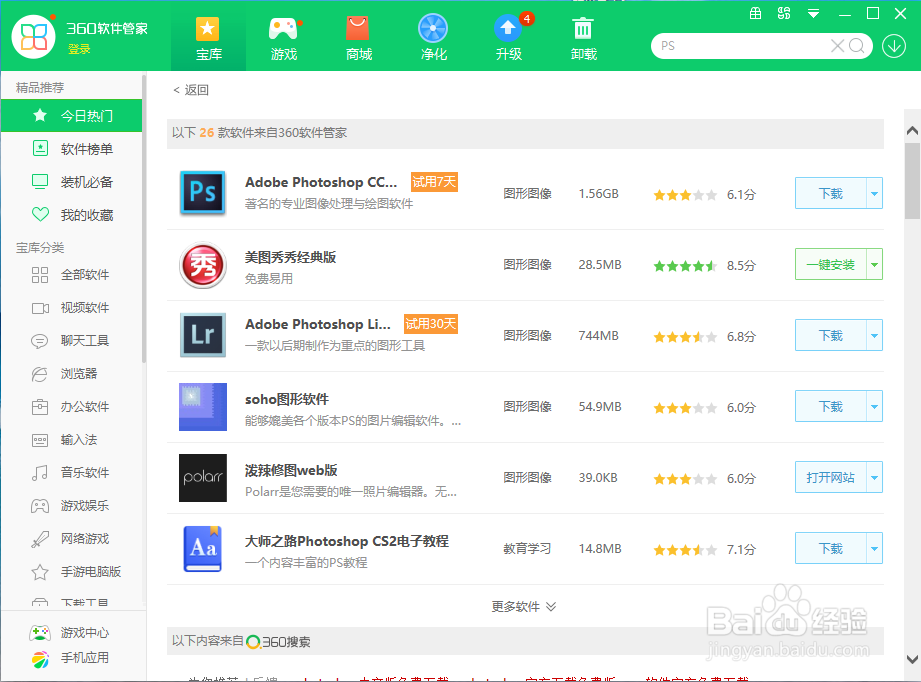Open the 商城 shopping bag tab
921x682 pixels.
(359, 39)
